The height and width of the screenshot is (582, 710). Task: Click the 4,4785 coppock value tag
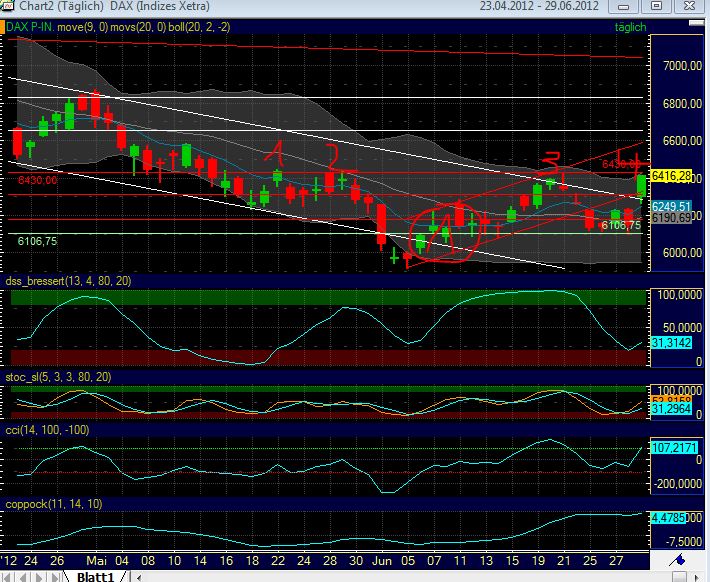point(668,518)
